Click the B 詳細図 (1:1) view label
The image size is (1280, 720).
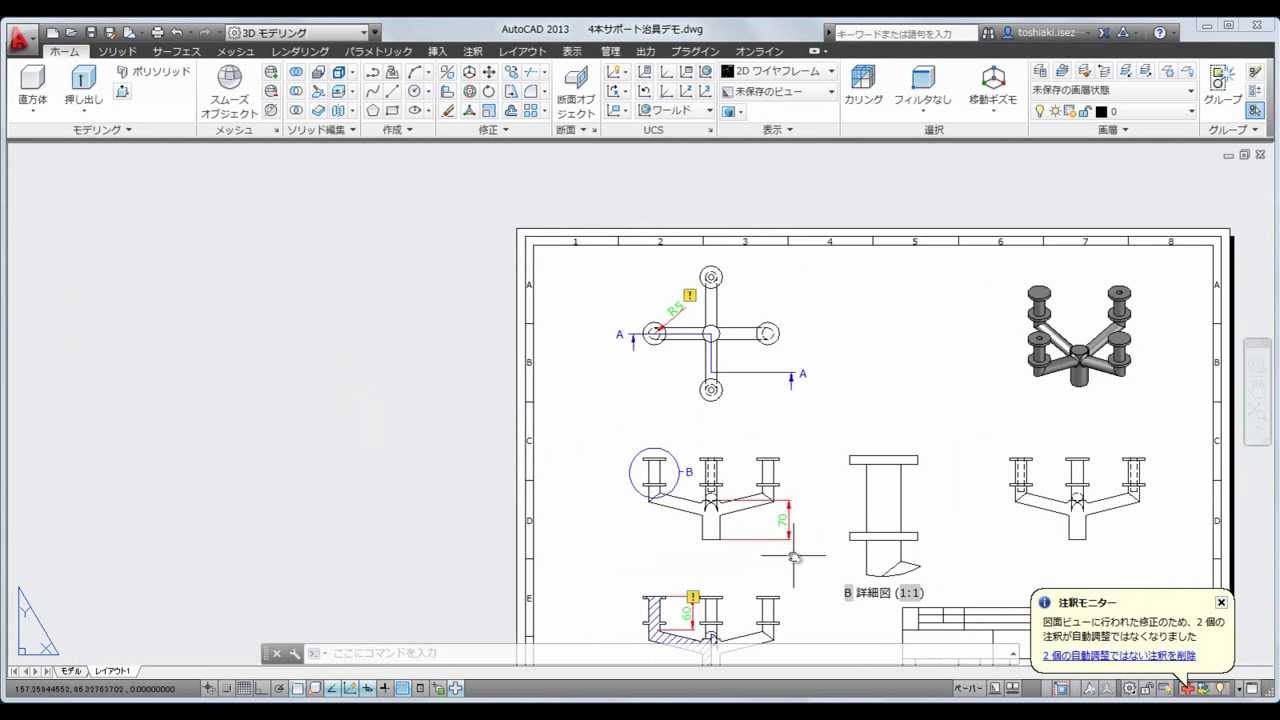pyautogui.click(x=884, y=593)
